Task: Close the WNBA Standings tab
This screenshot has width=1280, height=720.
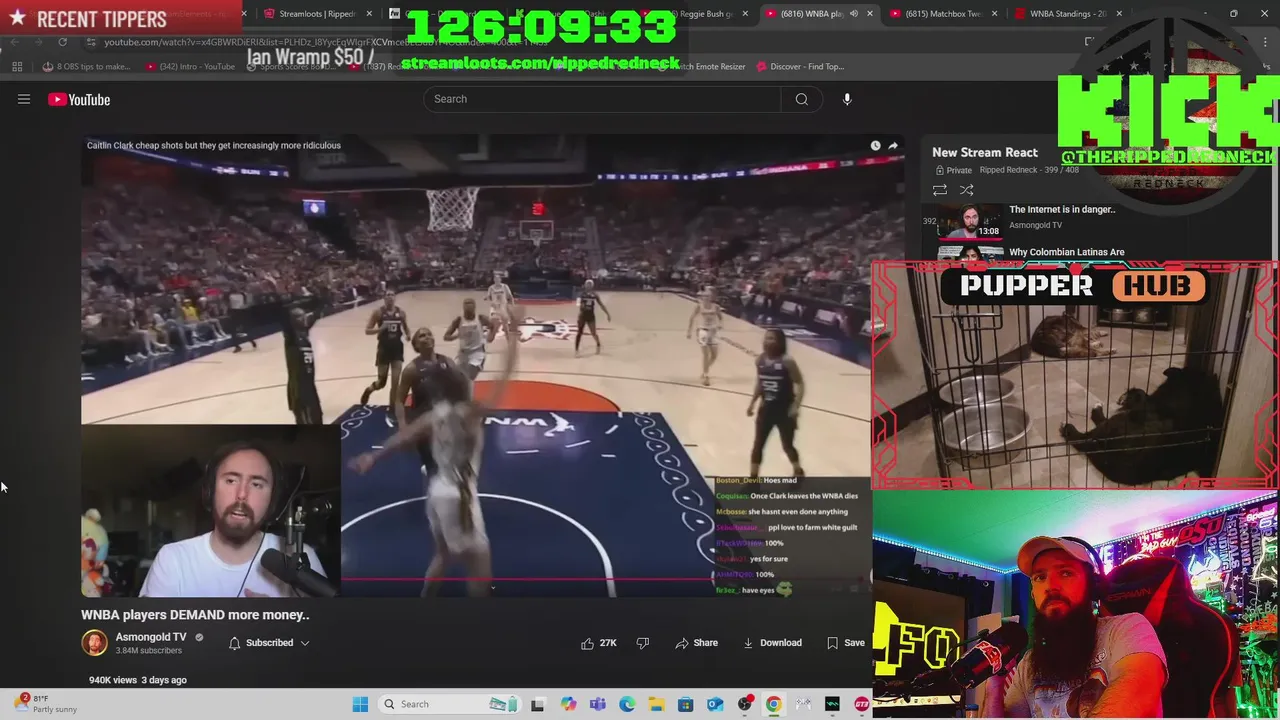Action: (x=1119, y=14)
